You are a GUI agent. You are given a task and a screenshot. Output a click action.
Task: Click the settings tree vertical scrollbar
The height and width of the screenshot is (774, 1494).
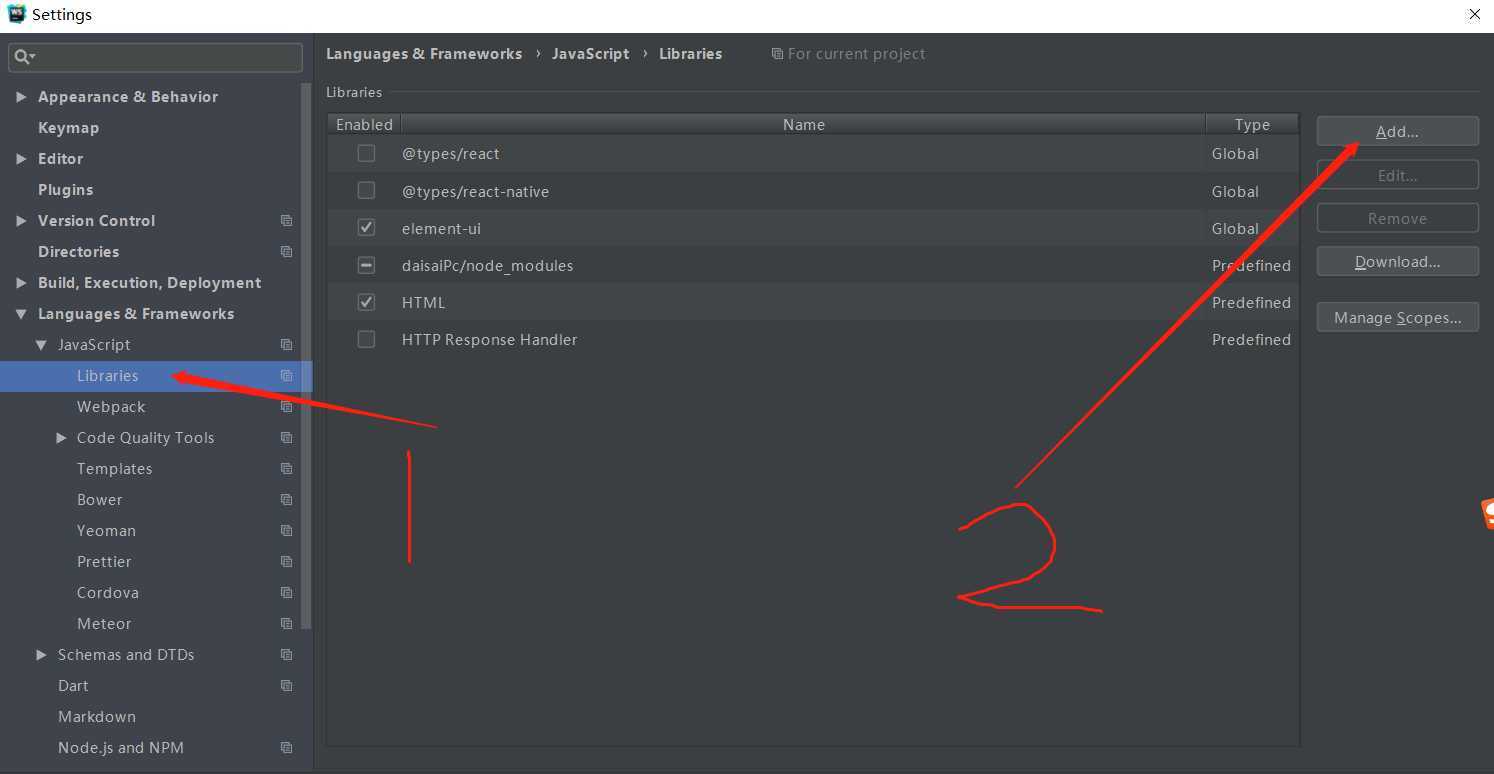[x=306, y=355]
